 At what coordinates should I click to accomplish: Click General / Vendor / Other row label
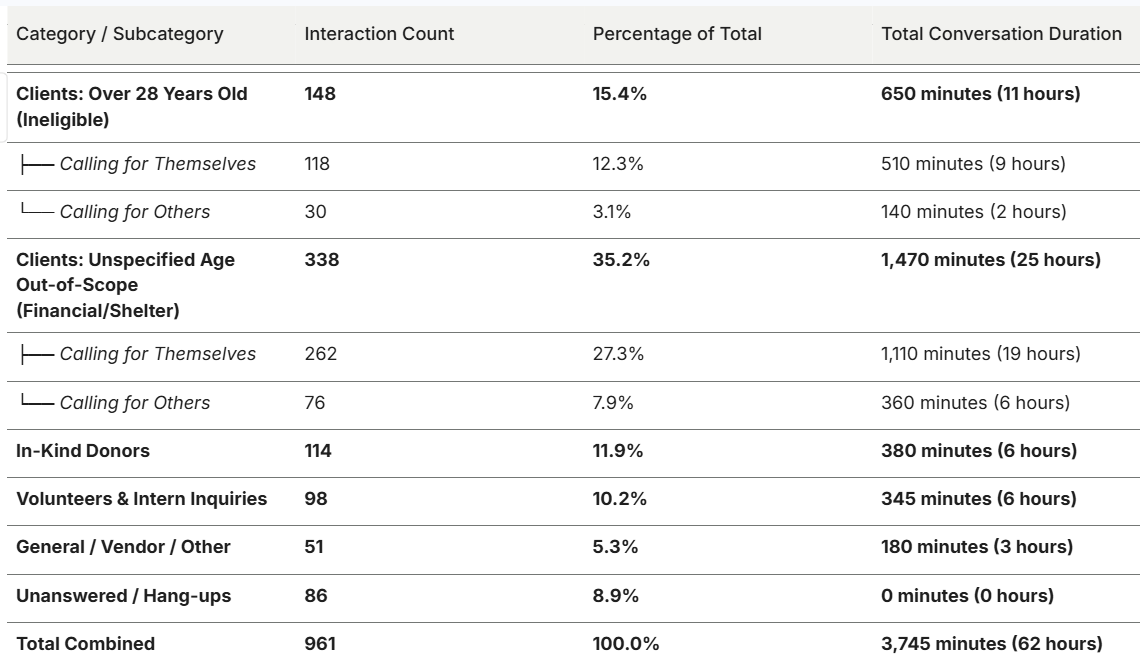[x=123, y=547]
